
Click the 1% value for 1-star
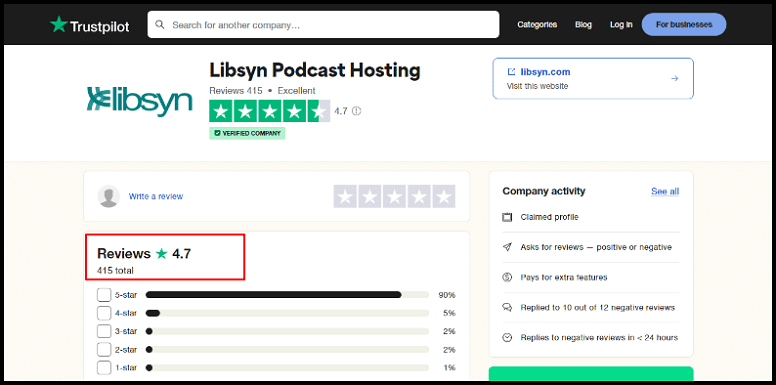449,368
